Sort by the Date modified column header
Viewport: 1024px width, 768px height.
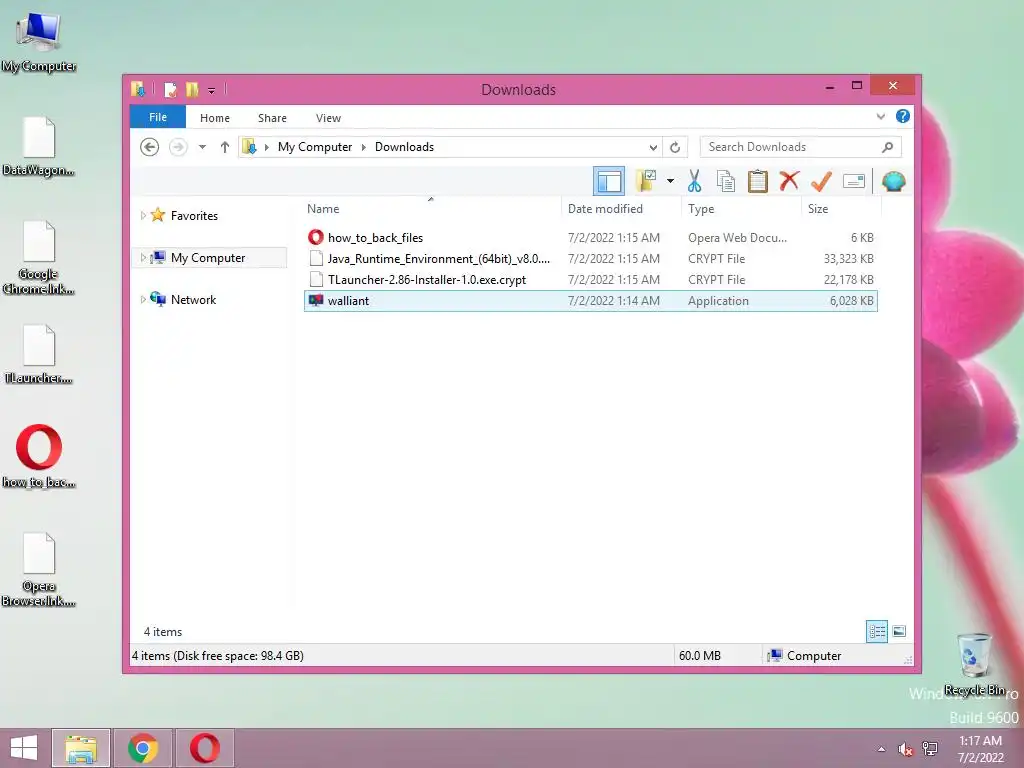pos(621,208)
